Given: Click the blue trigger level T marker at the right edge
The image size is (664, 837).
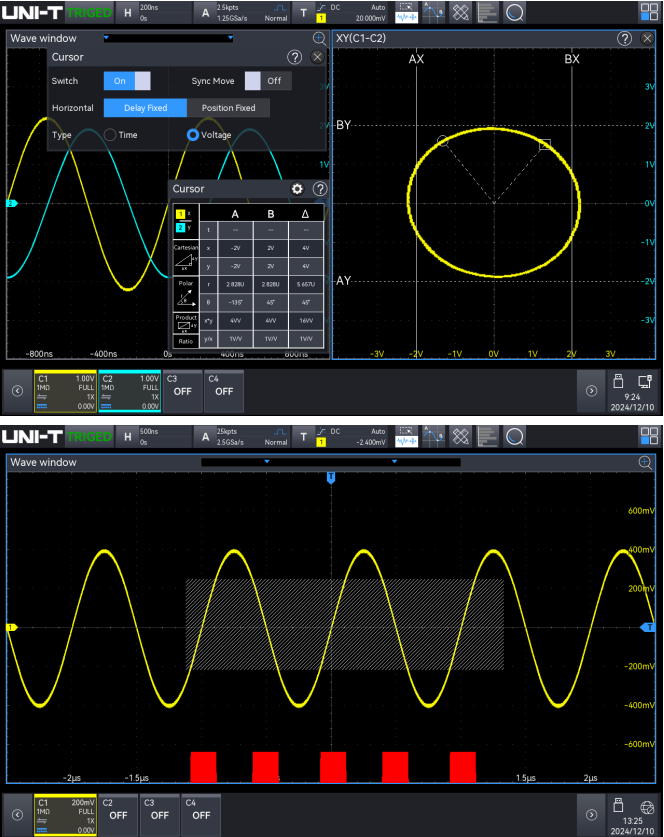Looking at the screenshot, I should (649, 627).
